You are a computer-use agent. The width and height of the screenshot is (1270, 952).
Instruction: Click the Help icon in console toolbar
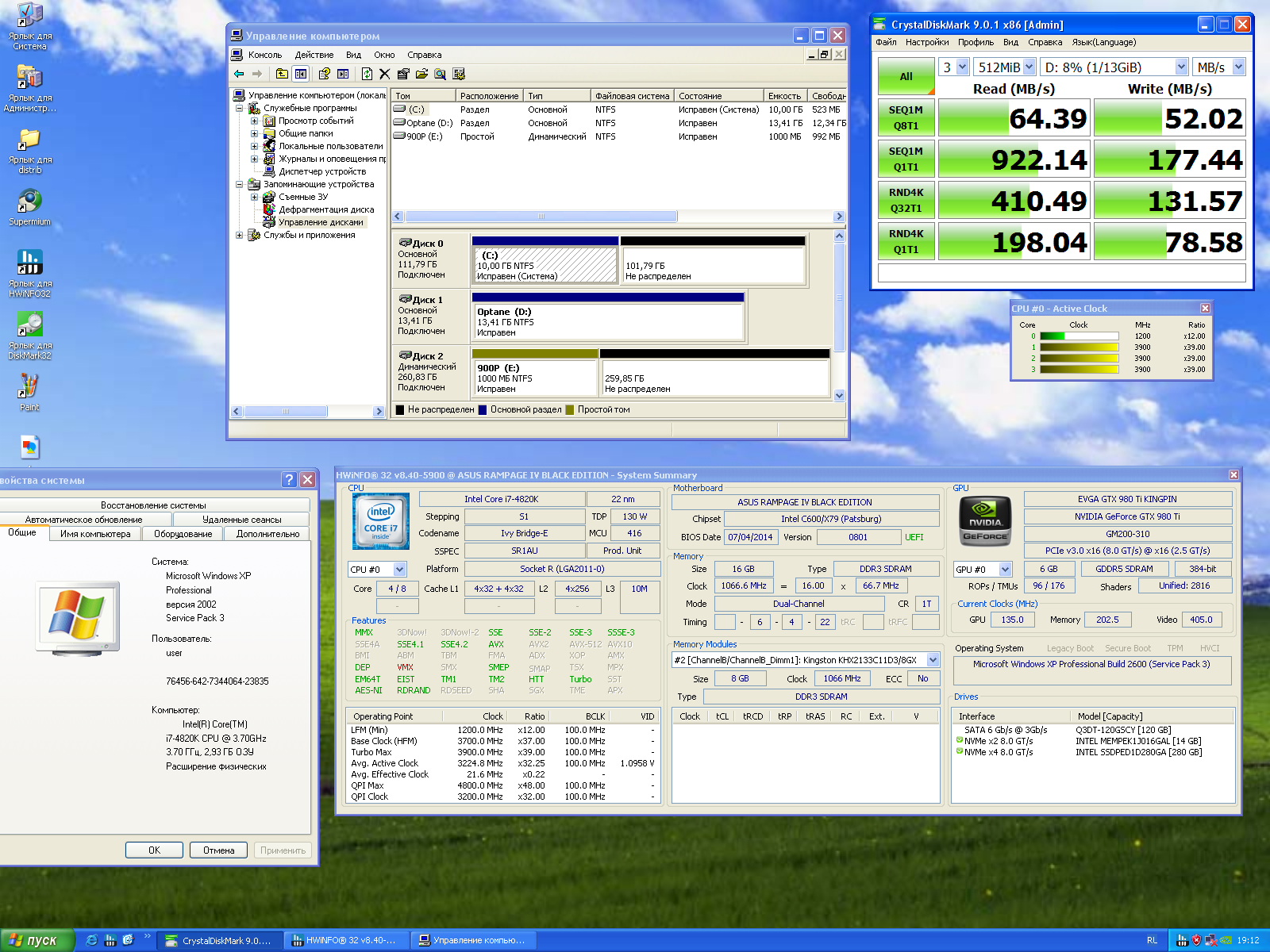(324, 74)
